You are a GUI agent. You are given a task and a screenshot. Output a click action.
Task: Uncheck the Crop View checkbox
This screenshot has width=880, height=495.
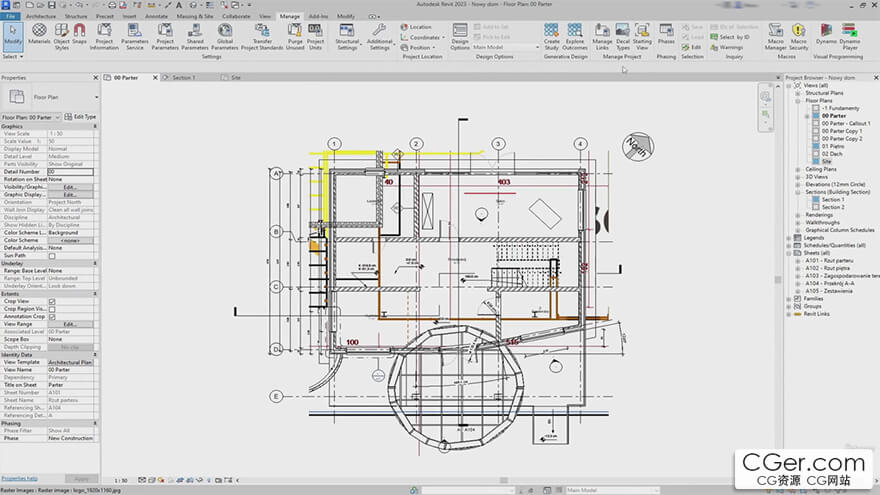53,301
